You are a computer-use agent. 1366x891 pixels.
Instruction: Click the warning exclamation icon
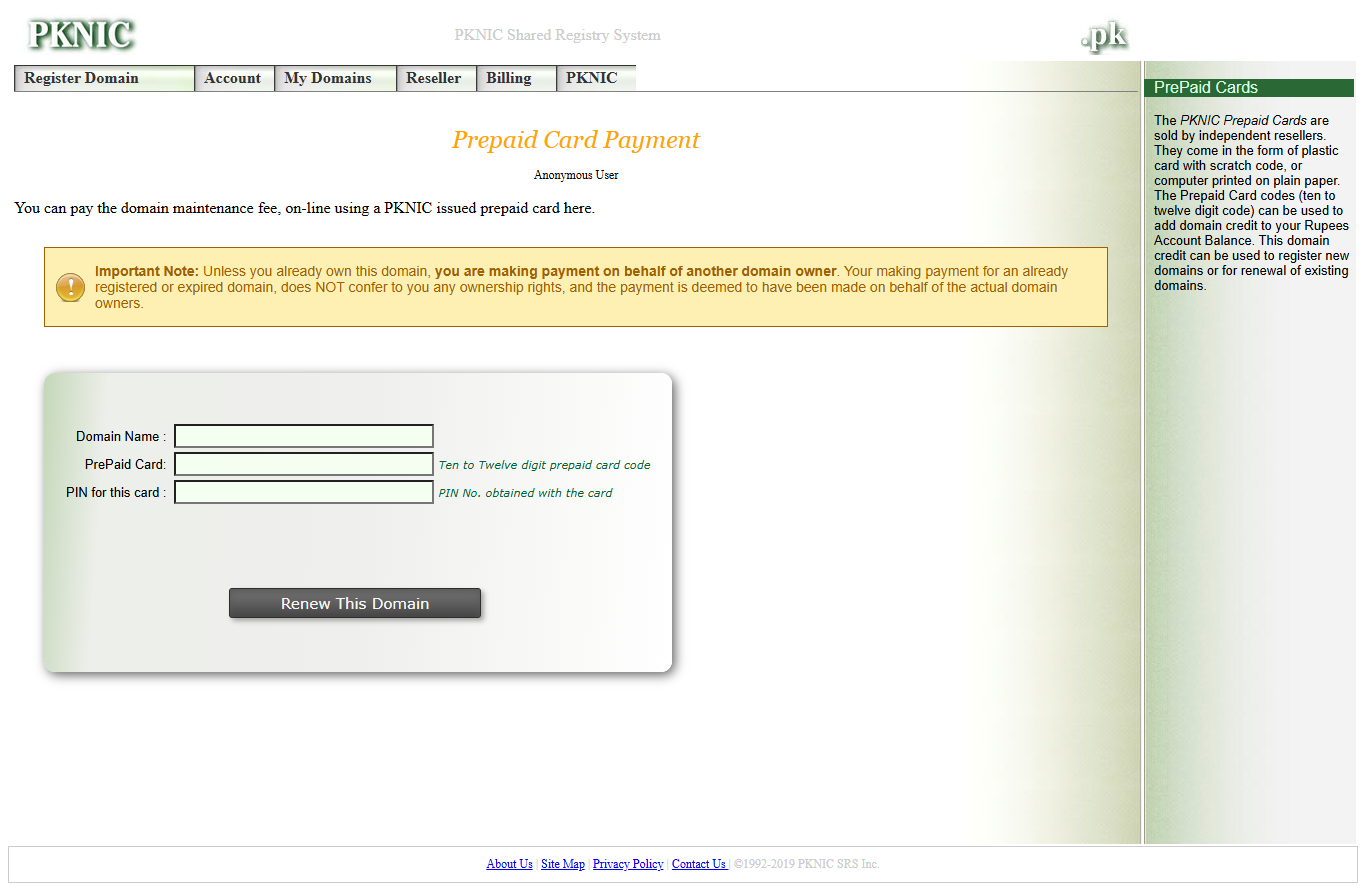coord(71,287)
